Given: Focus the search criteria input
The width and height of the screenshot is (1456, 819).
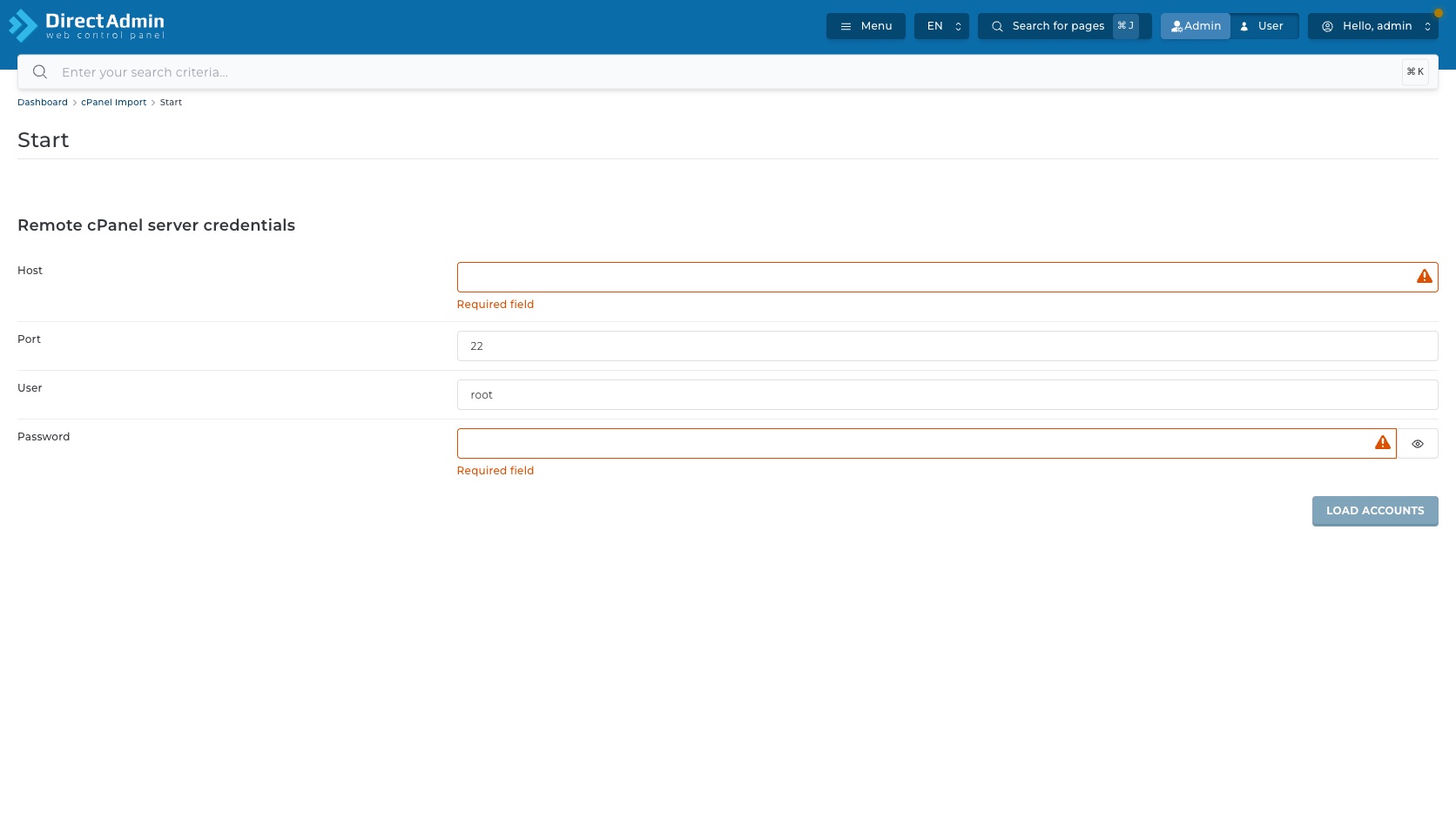Looking at the screenshot, I should point(727,72).
